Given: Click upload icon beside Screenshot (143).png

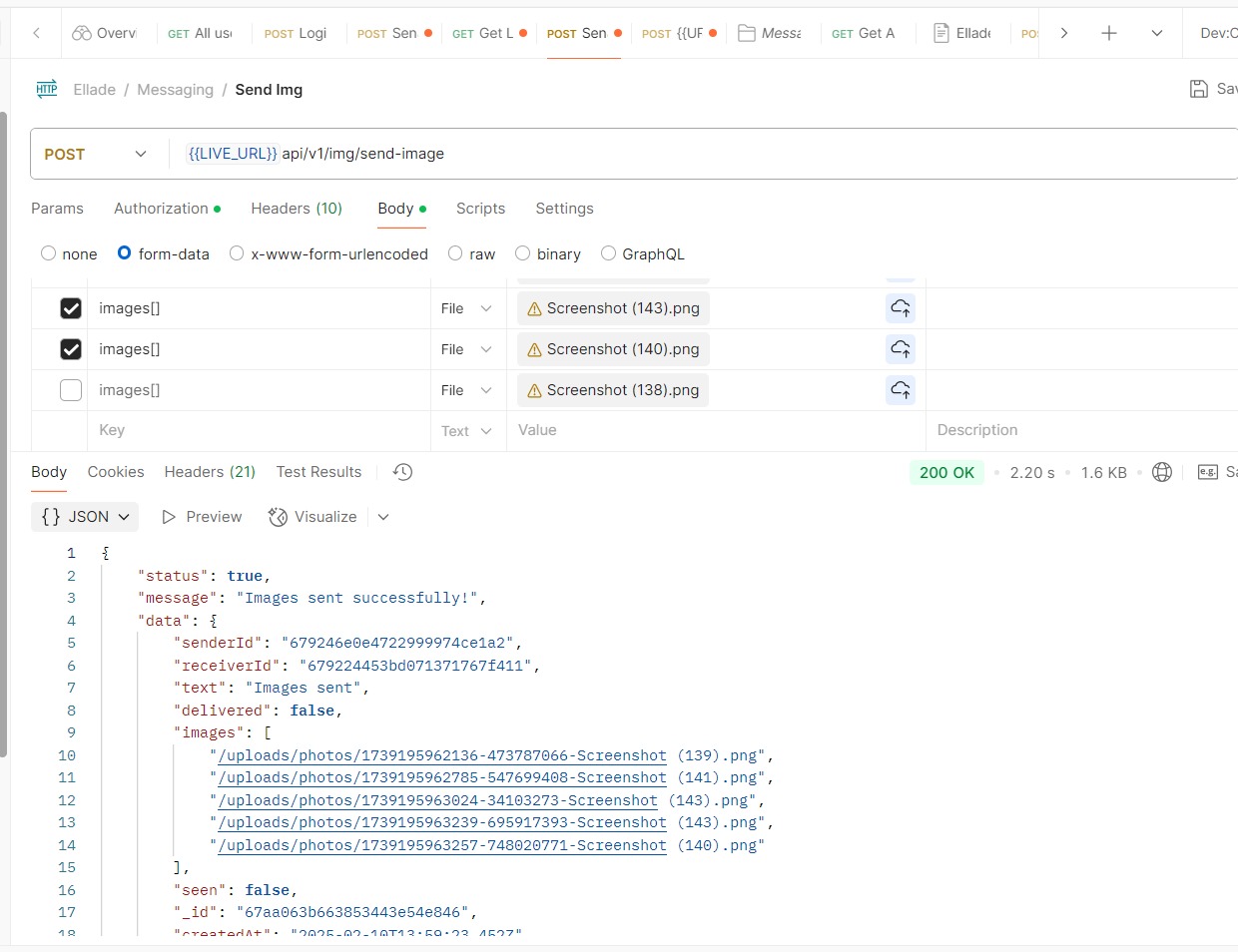Looking at the screenshot, I should (901, 308).
